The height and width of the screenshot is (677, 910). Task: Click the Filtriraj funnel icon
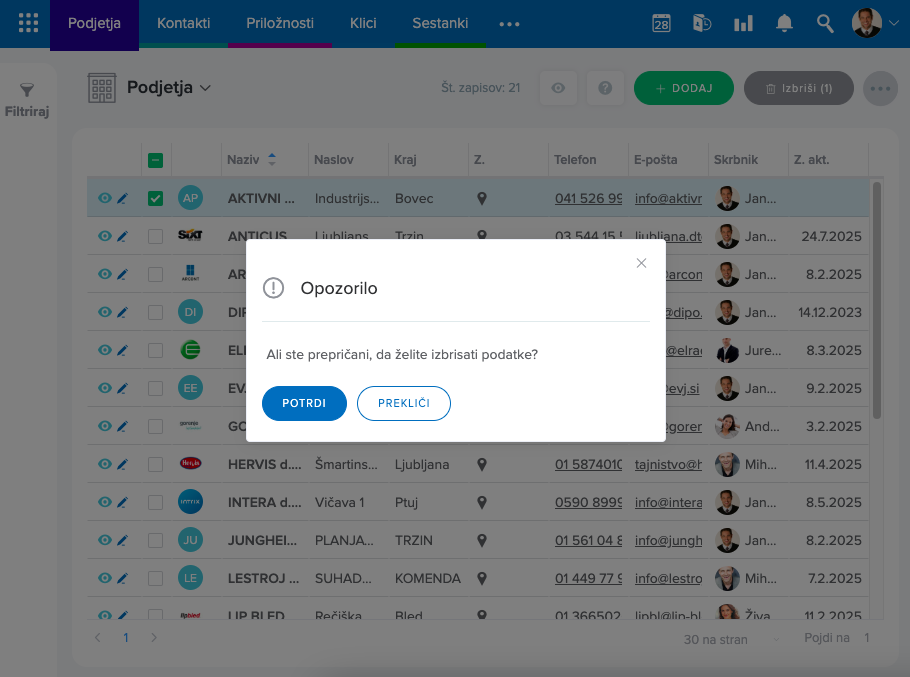pyautogui.click(x=27, y=91)
